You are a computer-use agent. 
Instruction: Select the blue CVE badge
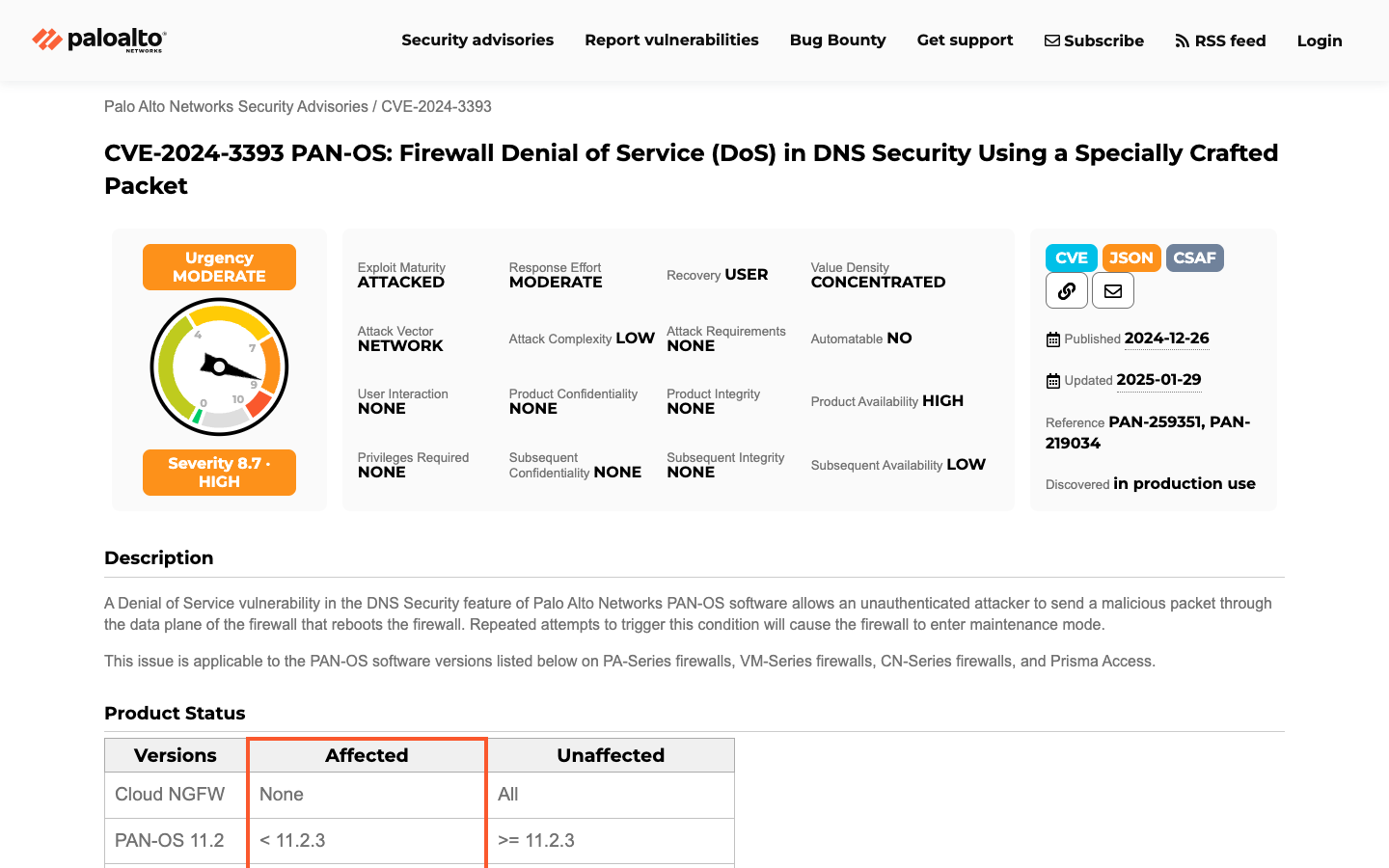tap(1071, 258)
